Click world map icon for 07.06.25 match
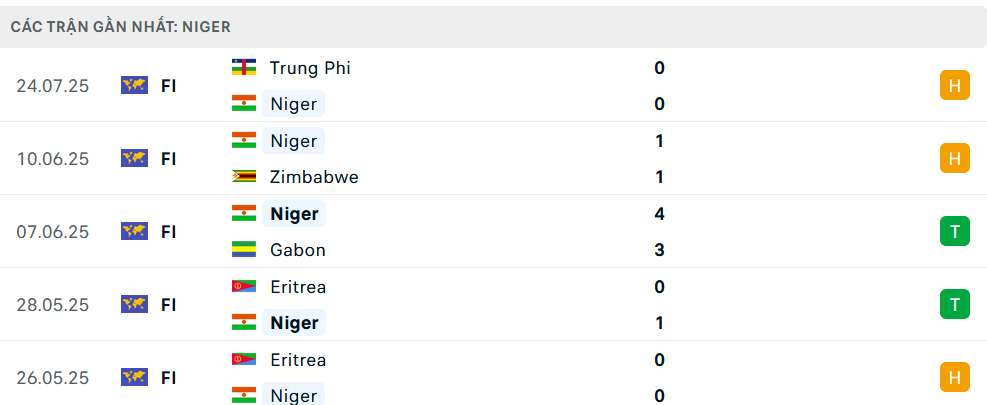The image size is (987, 405). tap(134, 232)
